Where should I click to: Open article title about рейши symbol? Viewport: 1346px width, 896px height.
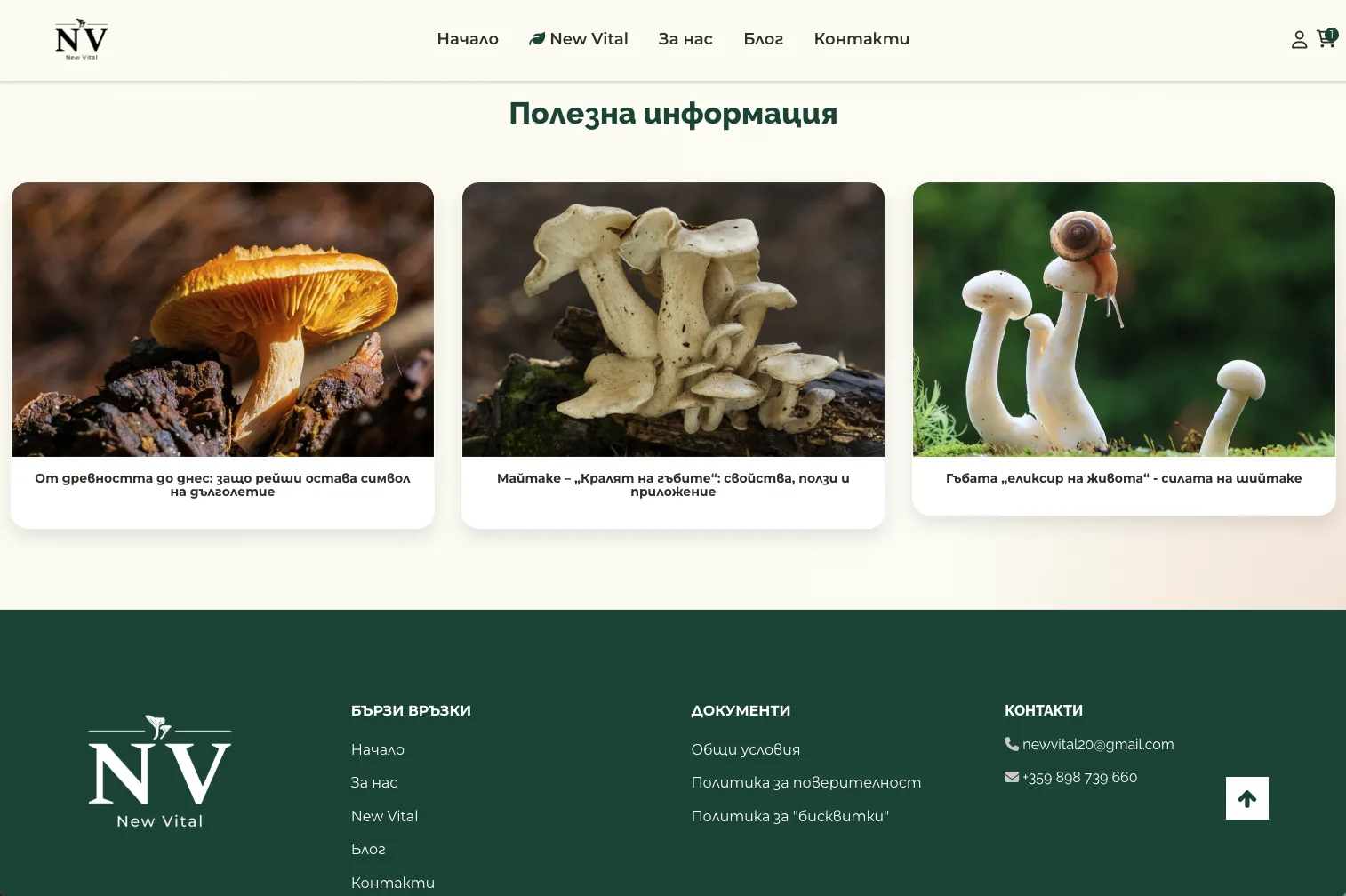click(222, 484)
